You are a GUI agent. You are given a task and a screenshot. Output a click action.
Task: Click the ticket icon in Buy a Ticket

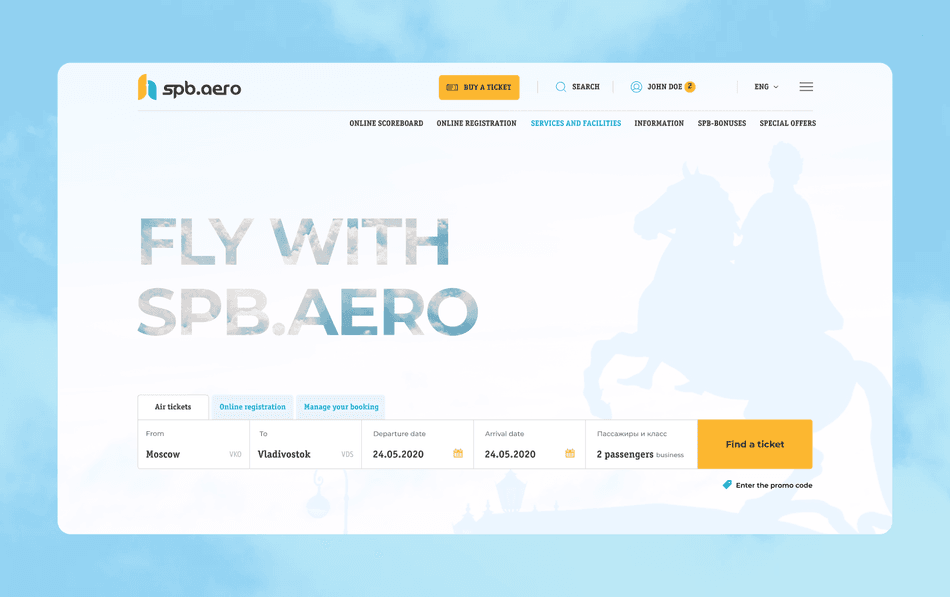click(x=452, y=87)
